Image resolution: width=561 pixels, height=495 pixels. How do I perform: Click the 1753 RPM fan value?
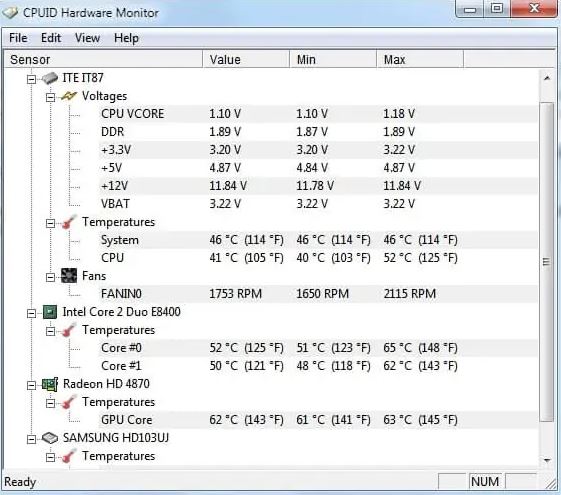[235, 294]
